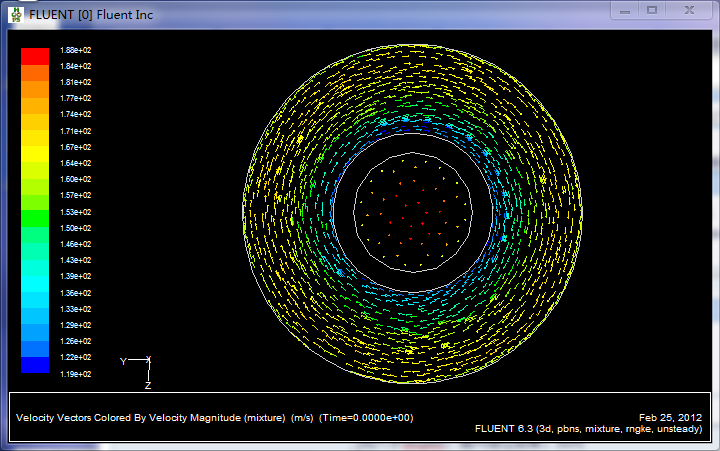720x451 pixels.
Task: Select the 1.77e+02 legend value
Action: coord(76,98)
